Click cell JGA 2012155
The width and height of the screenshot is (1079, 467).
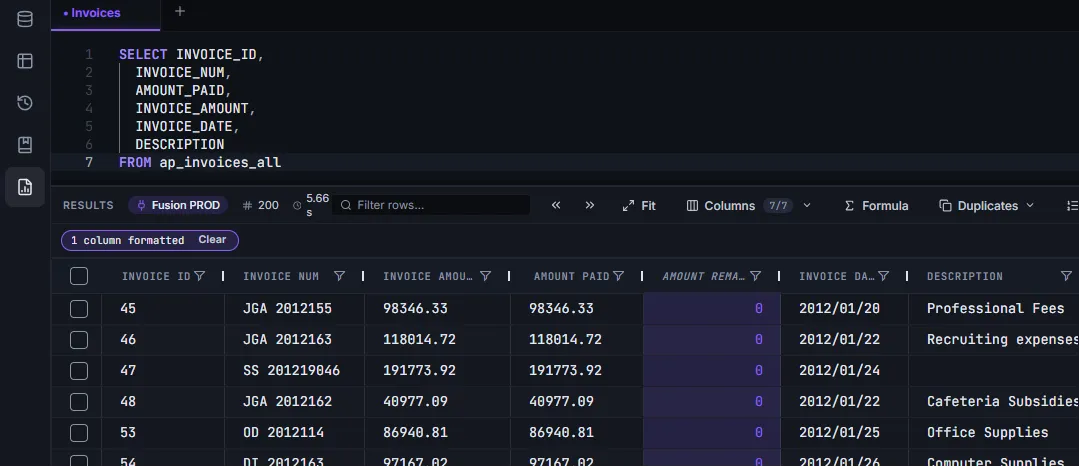288,309
